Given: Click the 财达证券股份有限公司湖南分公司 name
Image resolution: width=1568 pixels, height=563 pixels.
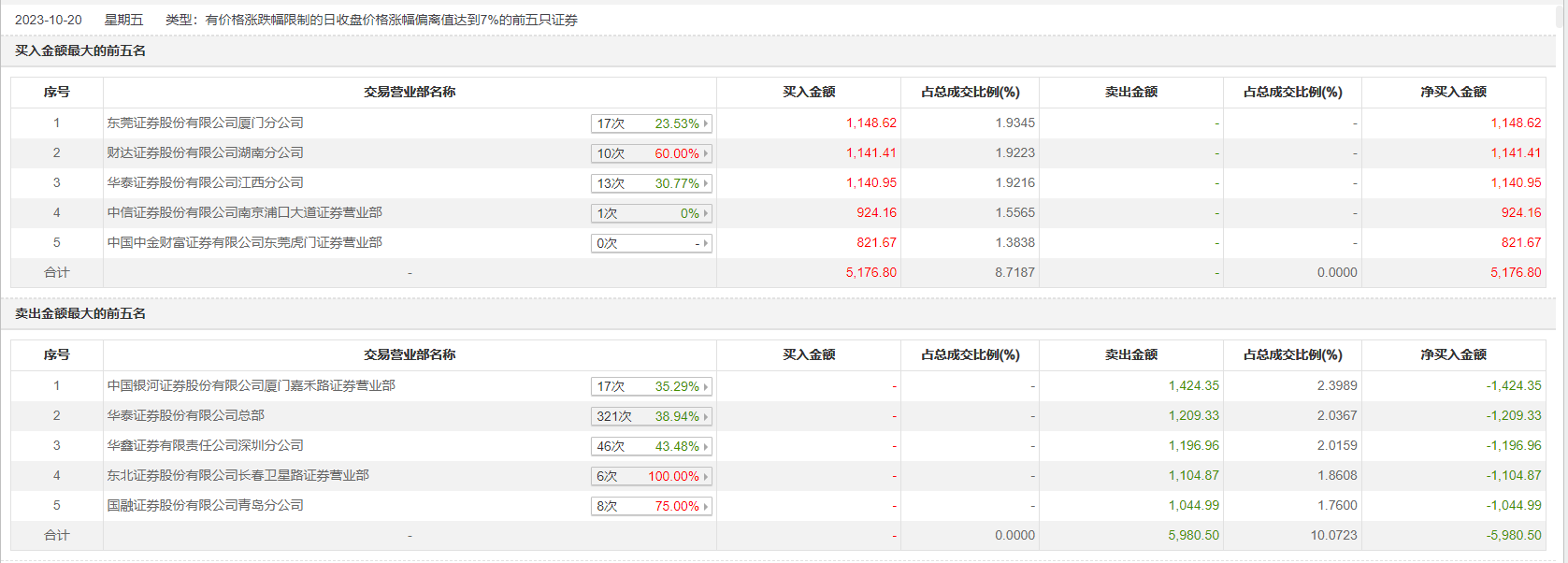Looking at the screenshot, I should click(205, 152).
